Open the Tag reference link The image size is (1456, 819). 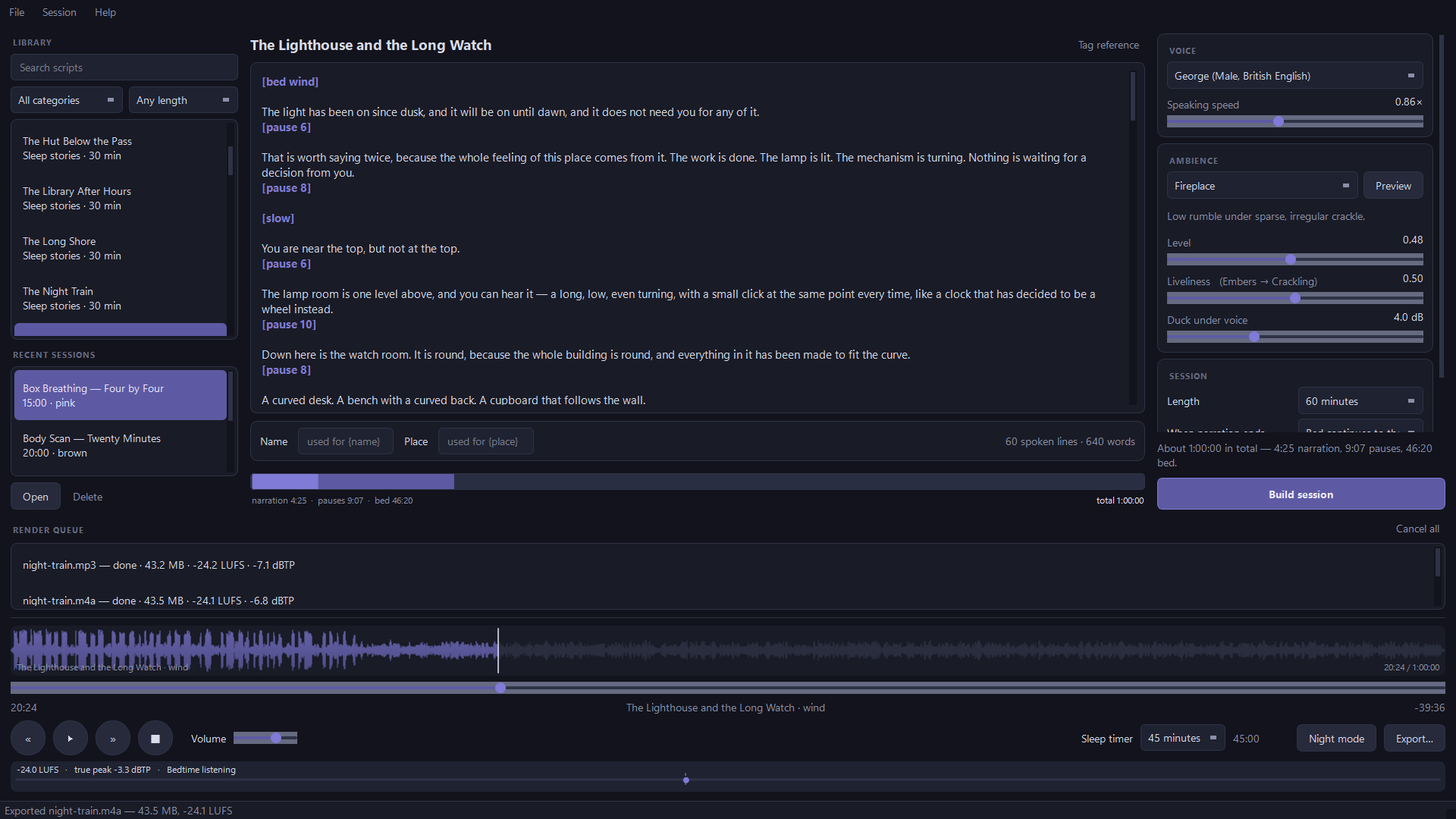coord(1109,45)
